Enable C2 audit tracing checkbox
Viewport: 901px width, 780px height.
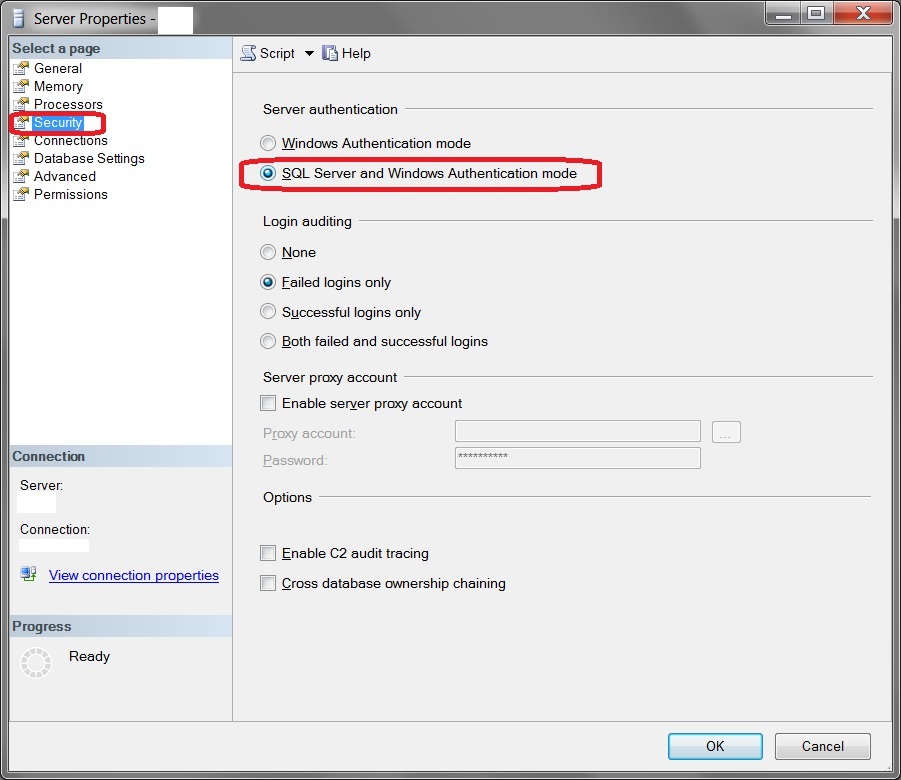(x=268, y=554)
